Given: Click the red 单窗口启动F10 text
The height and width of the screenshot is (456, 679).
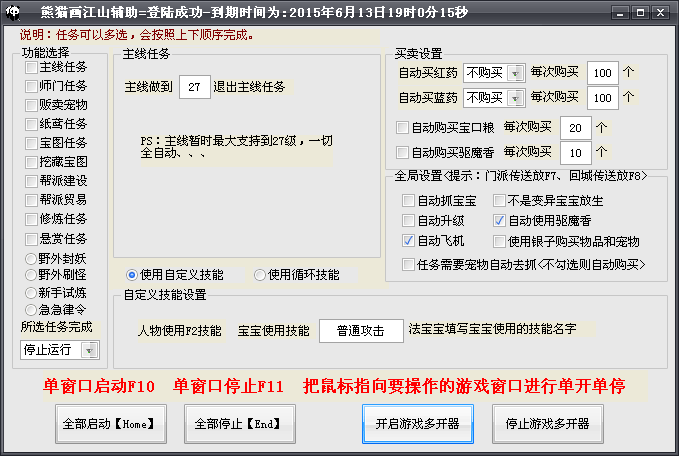Looking at the screenshot, I should [99, 386].
